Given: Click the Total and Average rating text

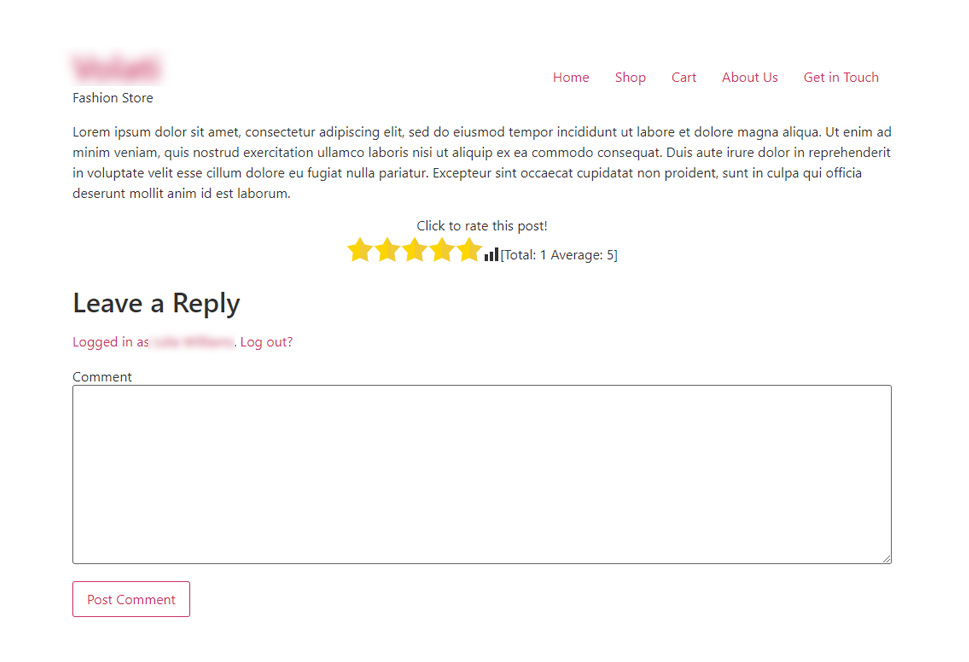Looking at the screenshot, I should [559, 255].
